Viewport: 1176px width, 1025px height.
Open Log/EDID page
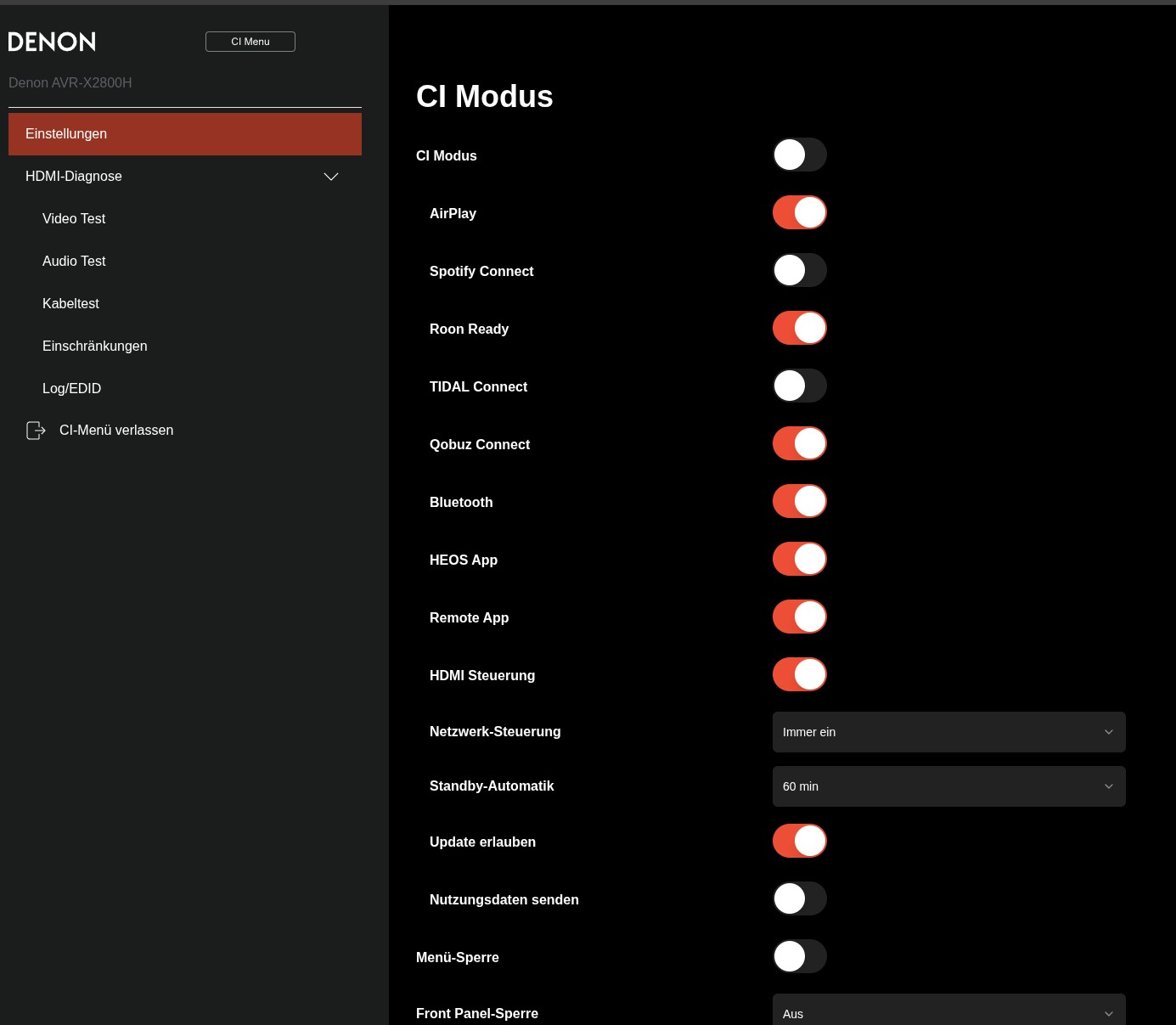tap(71, 389)
